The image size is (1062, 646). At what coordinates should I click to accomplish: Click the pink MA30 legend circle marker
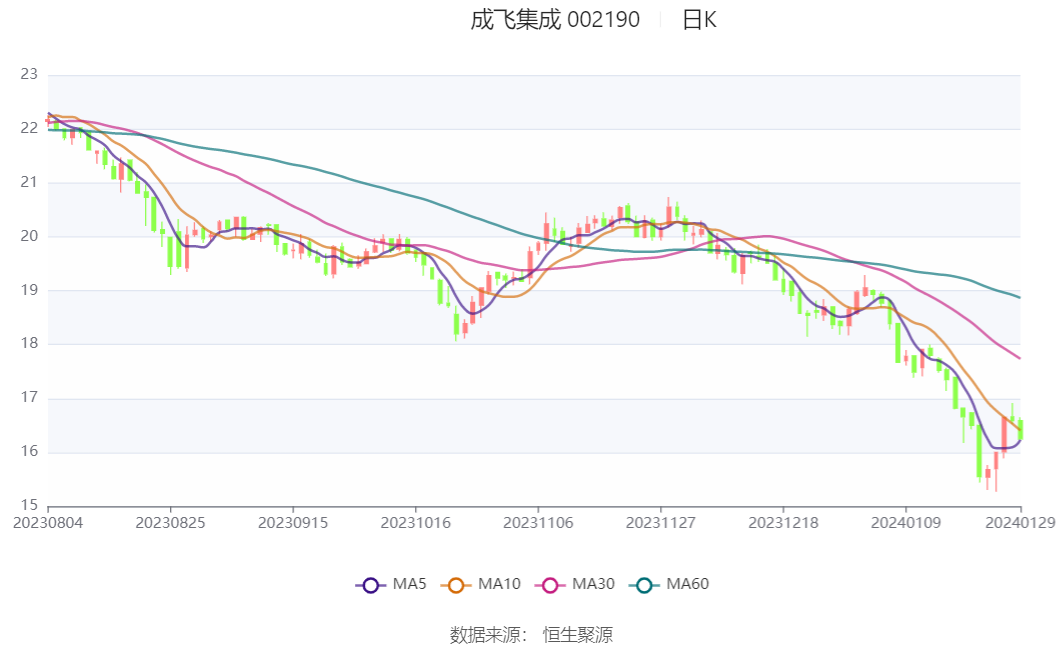549,585
